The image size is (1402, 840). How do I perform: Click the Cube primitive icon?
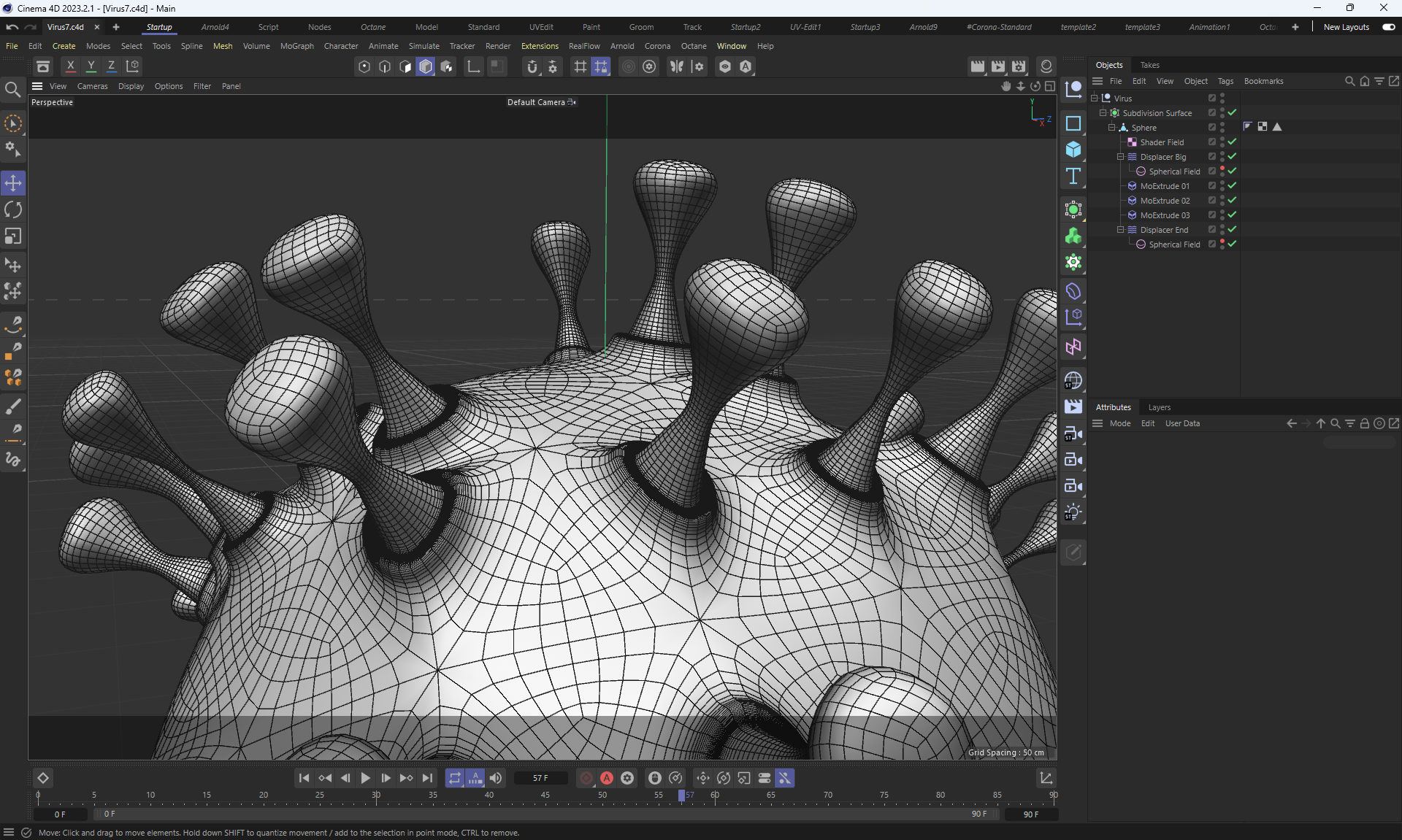(x=1073, y=150)
